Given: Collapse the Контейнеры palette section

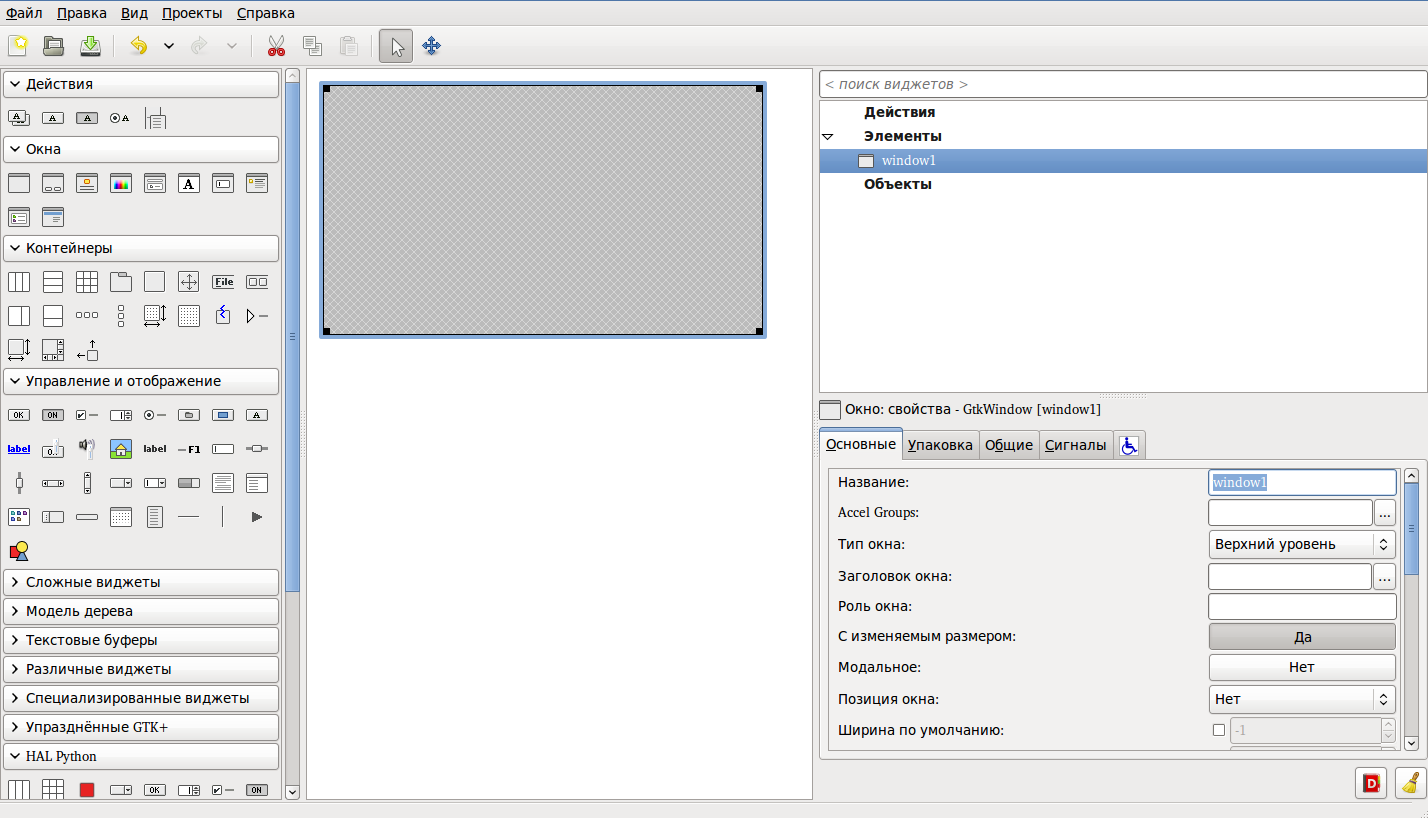Looking at the screenshot, I should (x=141, y=248).
